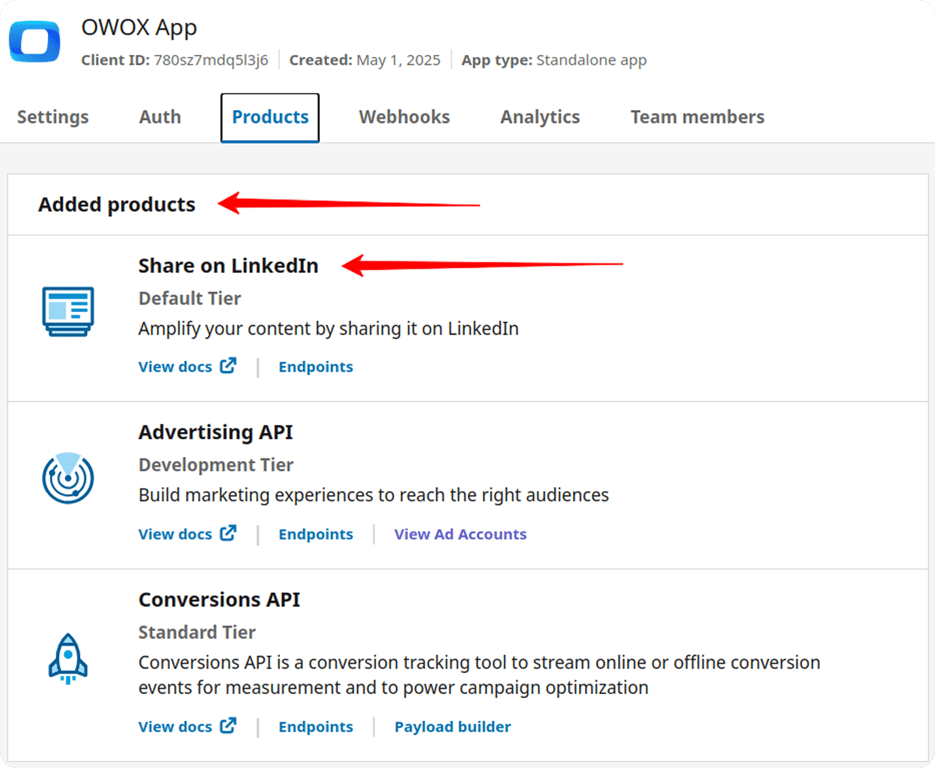935x768 pixels.
Task: Select the Products tab
Action: (270, 117)
